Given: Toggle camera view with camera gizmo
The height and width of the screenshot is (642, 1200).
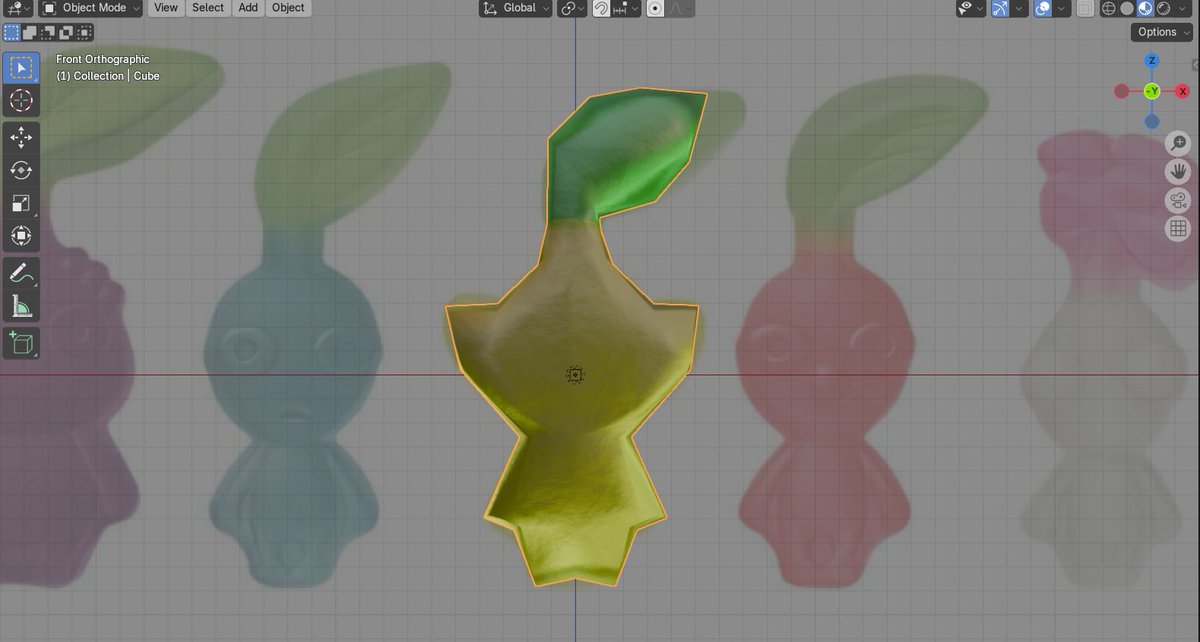Looking at the screenshot, I should [1178, 200].
